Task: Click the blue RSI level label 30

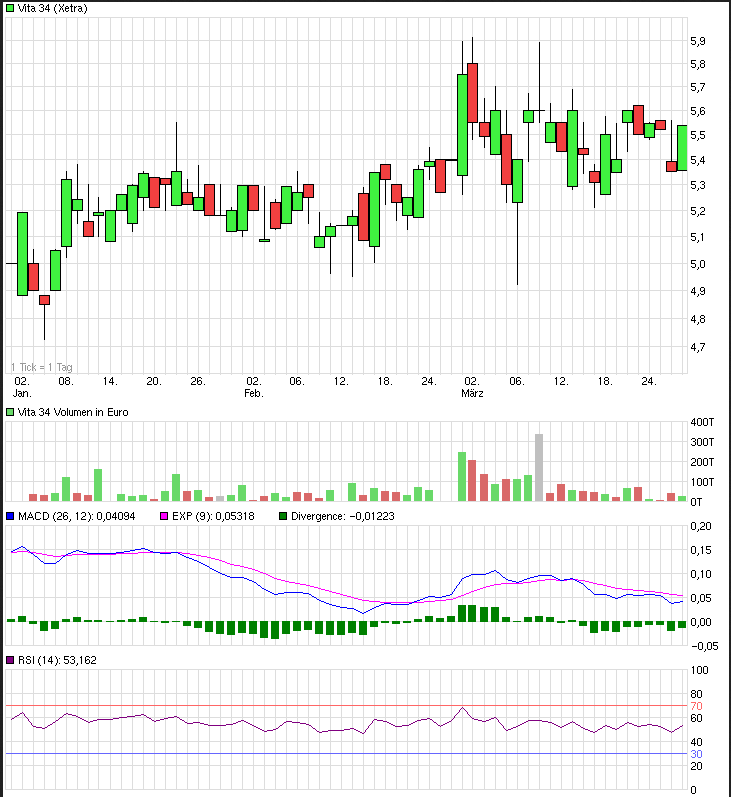Action: pyautogui.click(x=696, y=754)
